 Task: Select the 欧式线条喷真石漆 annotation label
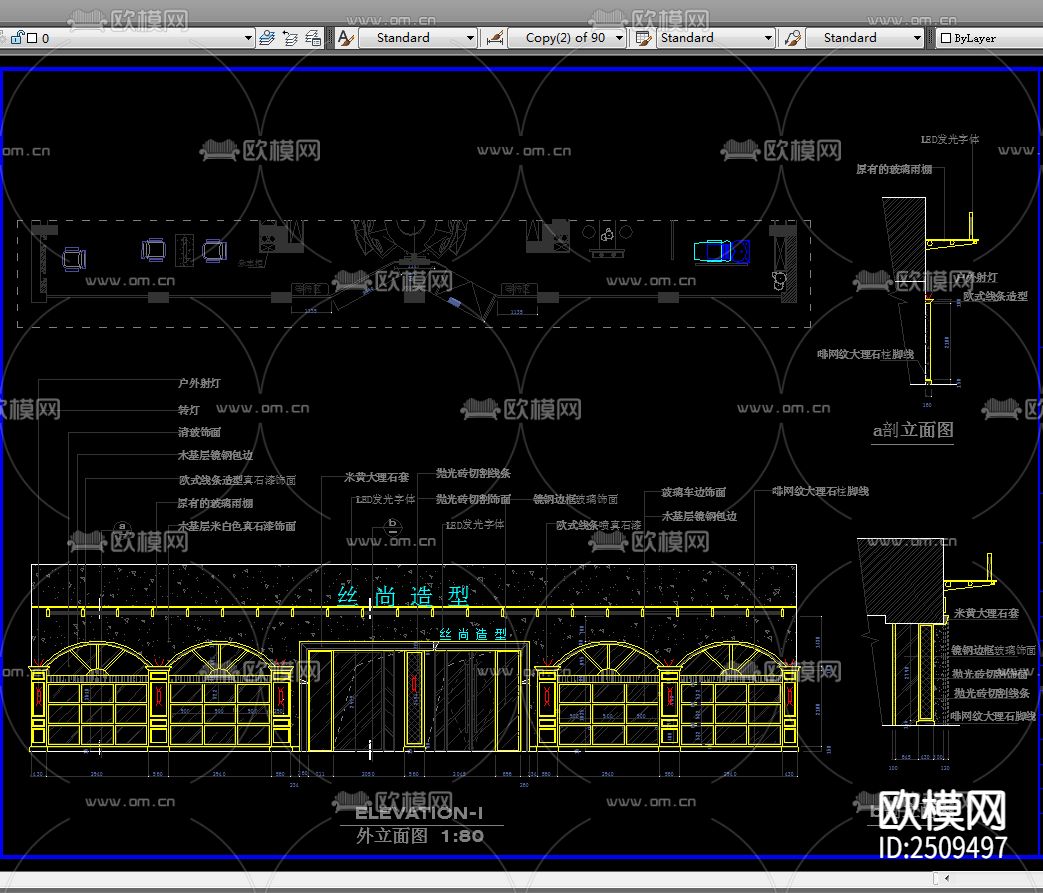click(x=599, y=525)
